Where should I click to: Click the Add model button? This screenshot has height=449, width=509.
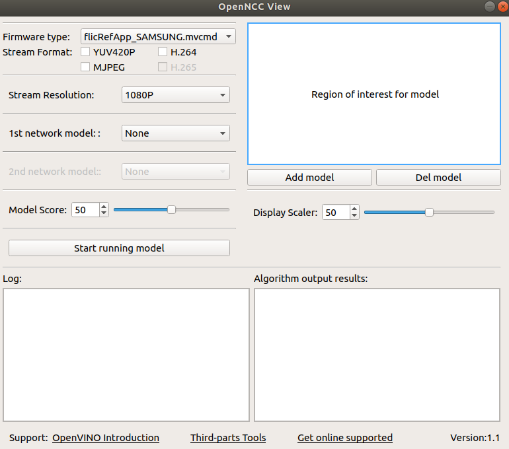coord(309,177)
